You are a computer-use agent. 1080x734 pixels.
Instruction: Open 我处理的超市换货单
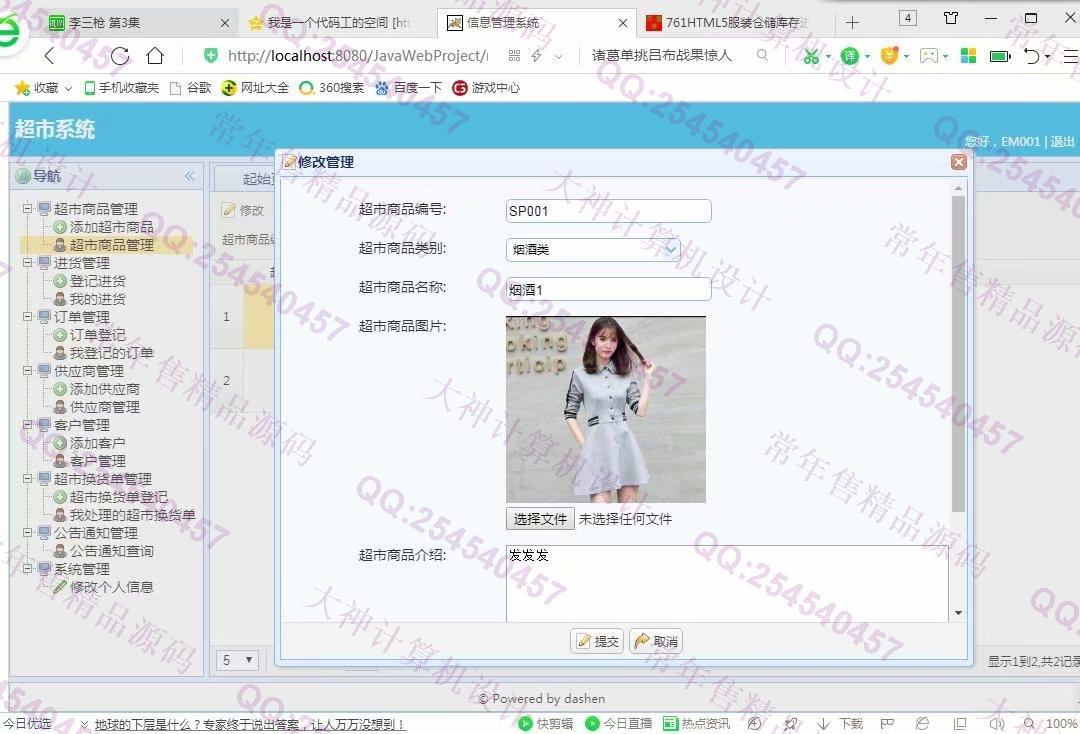(133, 514)
